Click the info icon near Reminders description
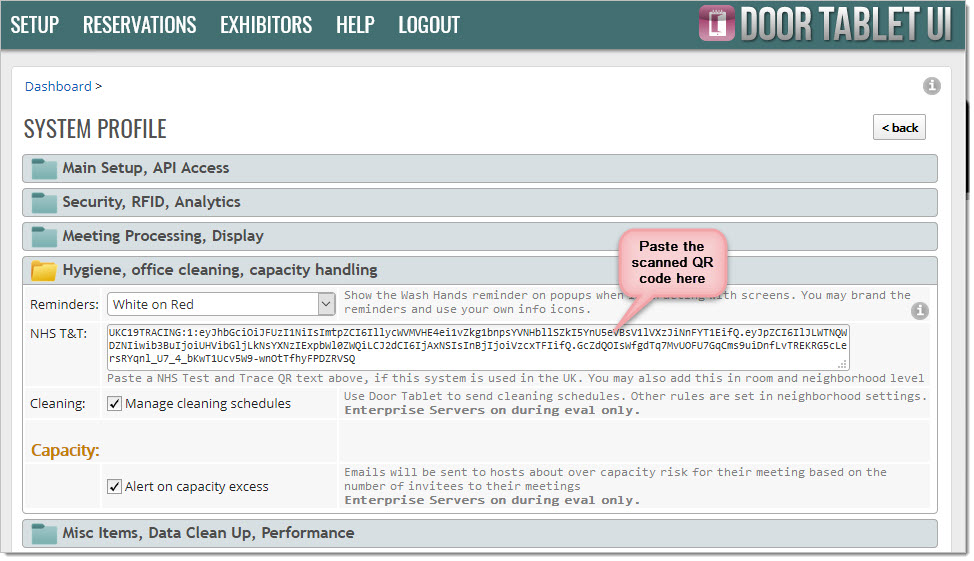The width and height of the screenshot is (974, 561). coord(921,312)
